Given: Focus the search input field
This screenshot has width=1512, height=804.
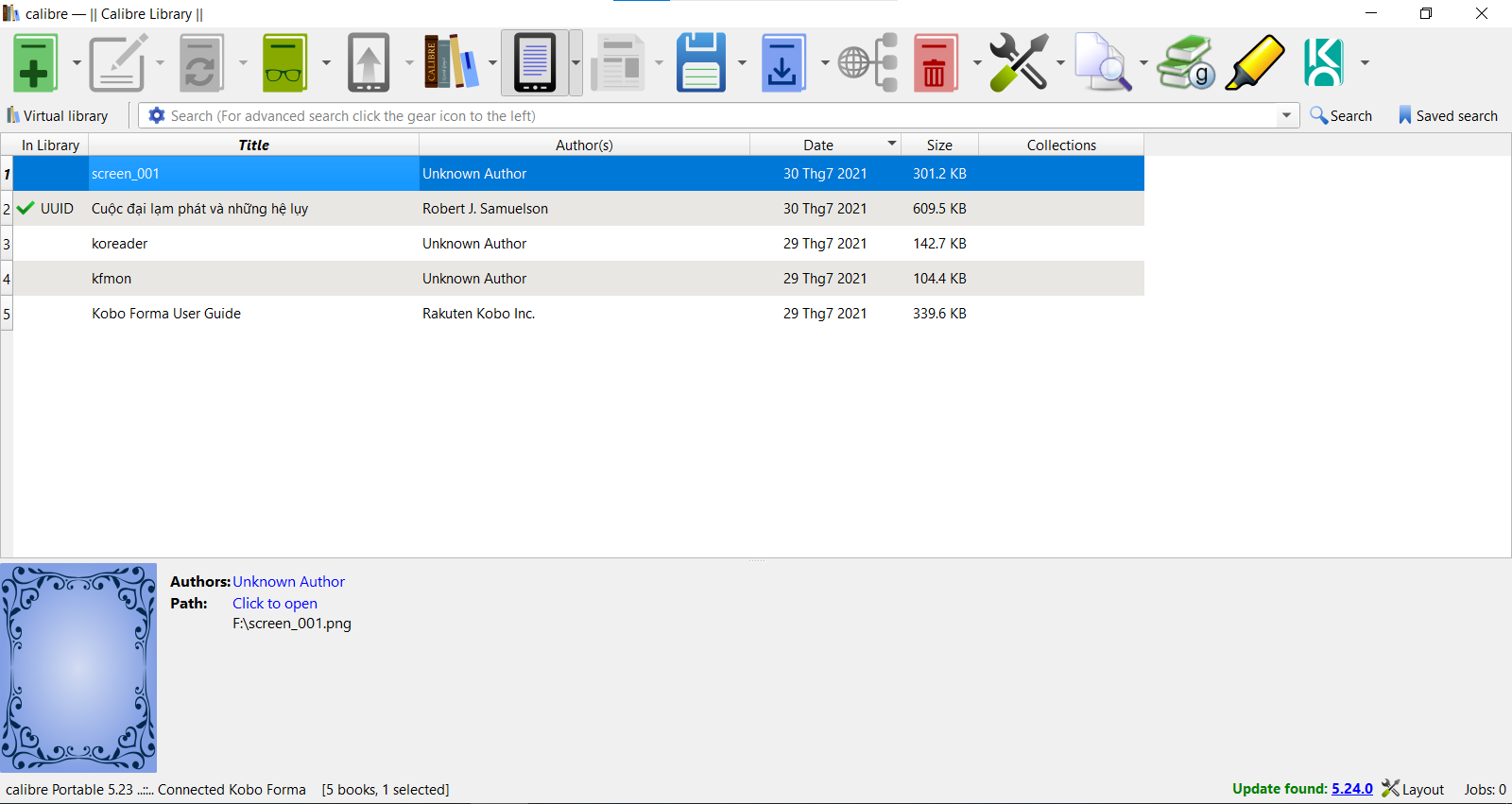Looking at the screenshot, I should pyautogui.click(x=723, y=115).
